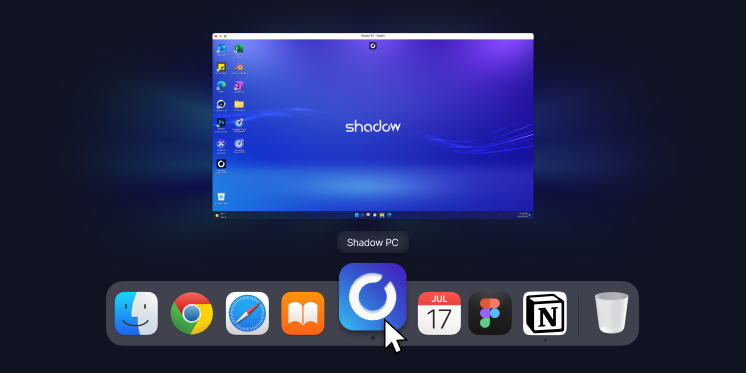
Task: Click the Excel desktop shortcut
Action: point(239,49)
